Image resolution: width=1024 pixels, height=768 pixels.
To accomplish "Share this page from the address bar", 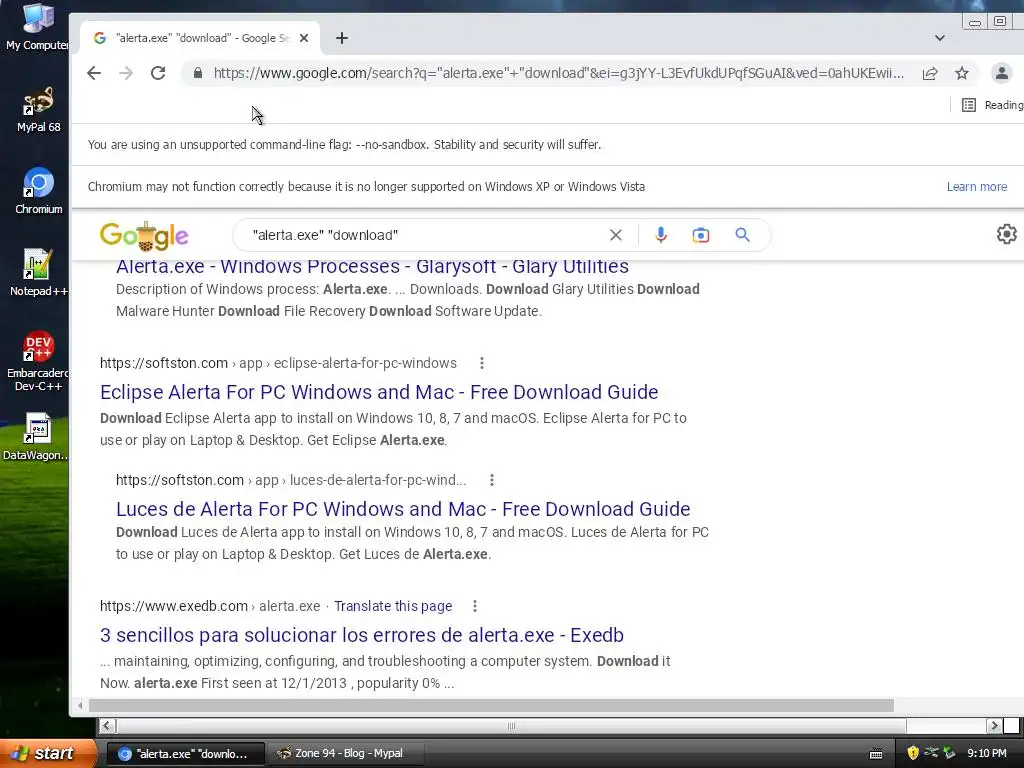I will tap(930, 73).
